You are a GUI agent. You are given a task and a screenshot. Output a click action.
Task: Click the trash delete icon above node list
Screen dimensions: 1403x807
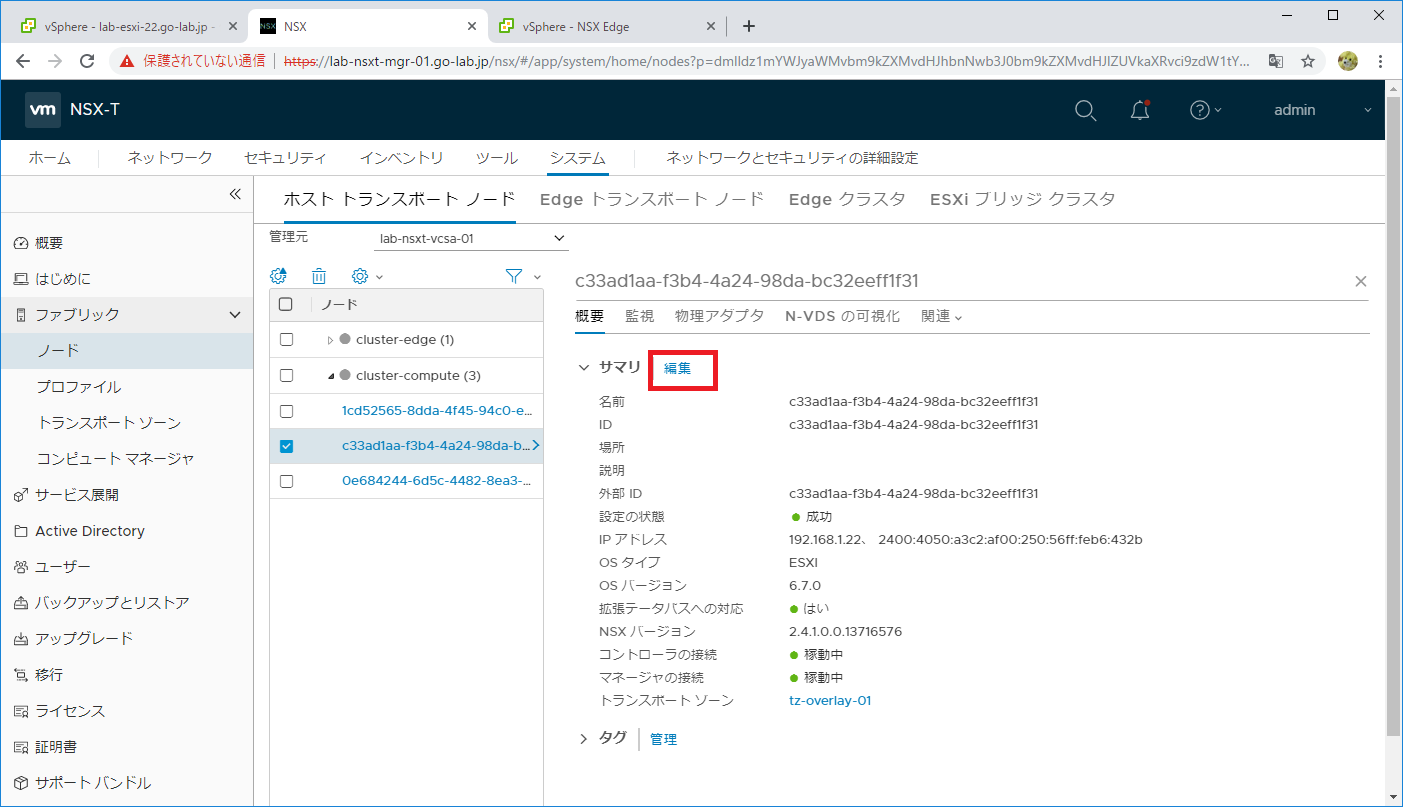(x=319, y=276)
